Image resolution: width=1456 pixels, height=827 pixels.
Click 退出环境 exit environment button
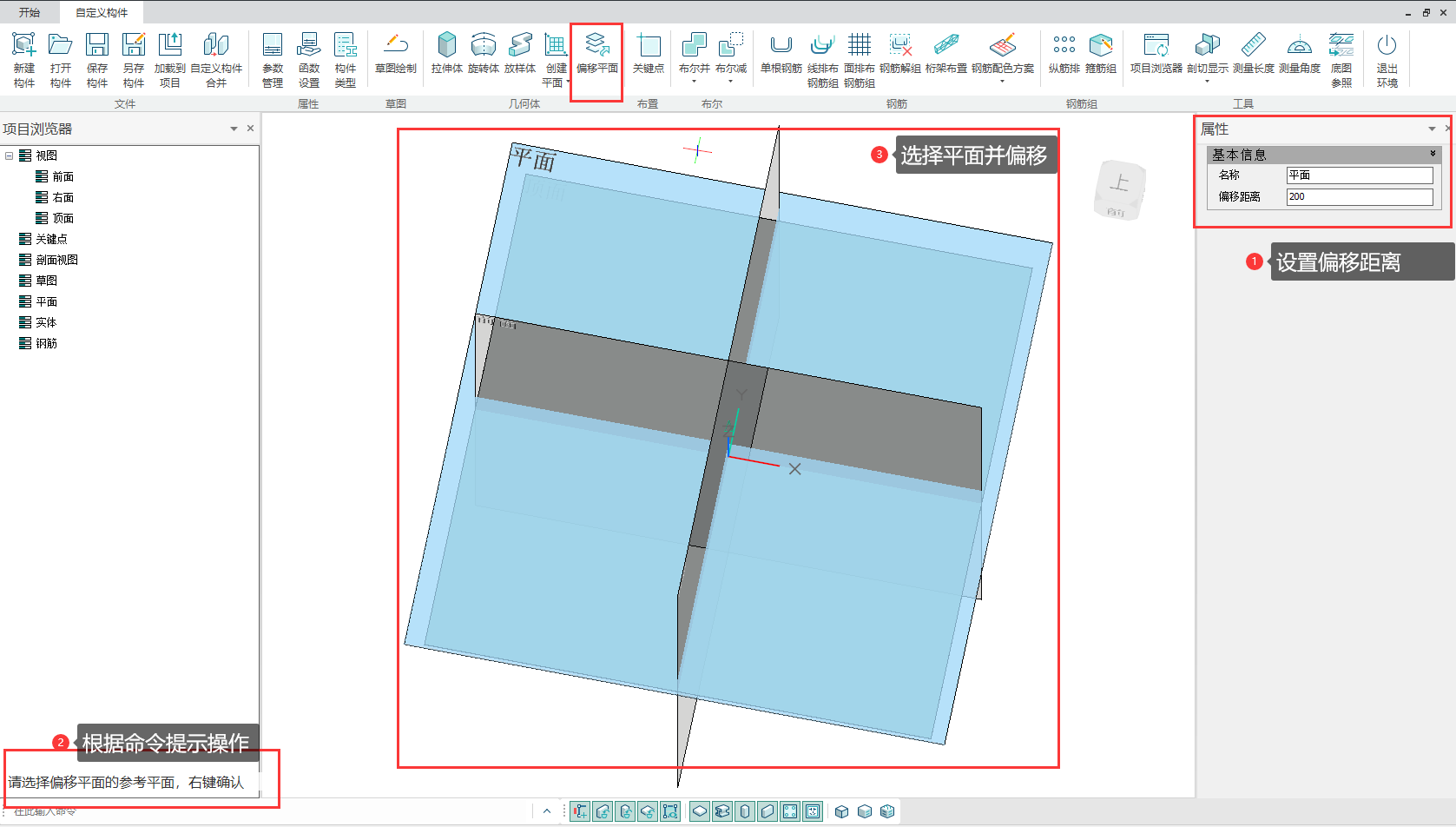point(1387,59)
